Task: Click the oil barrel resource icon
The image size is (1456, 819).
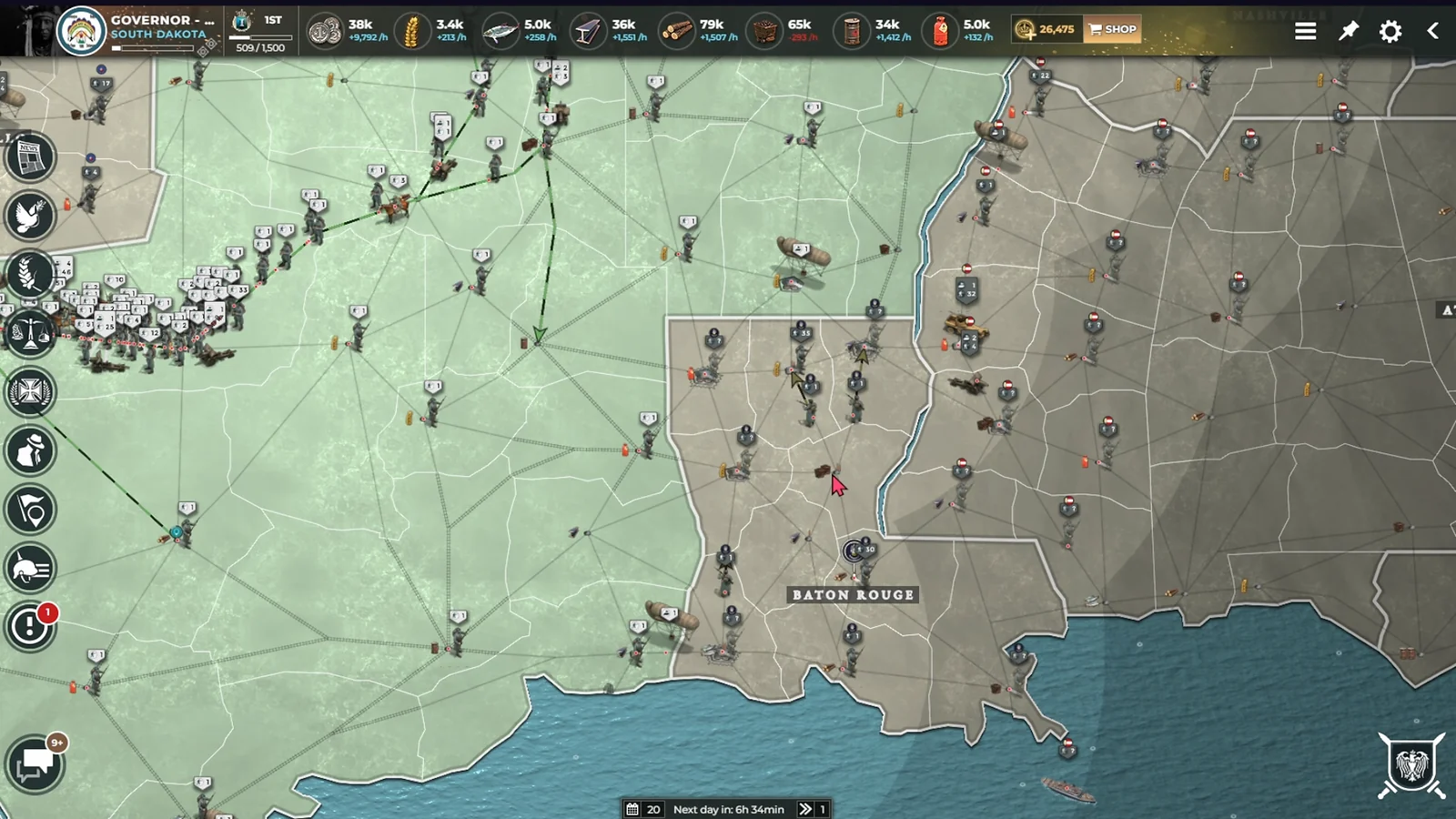Action: [852, 32]
